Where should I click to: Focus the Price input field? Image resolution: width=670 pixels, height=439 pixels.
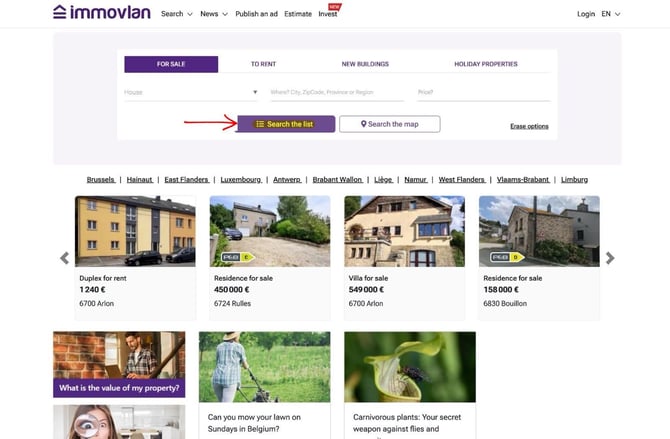(x=482, y=92)
